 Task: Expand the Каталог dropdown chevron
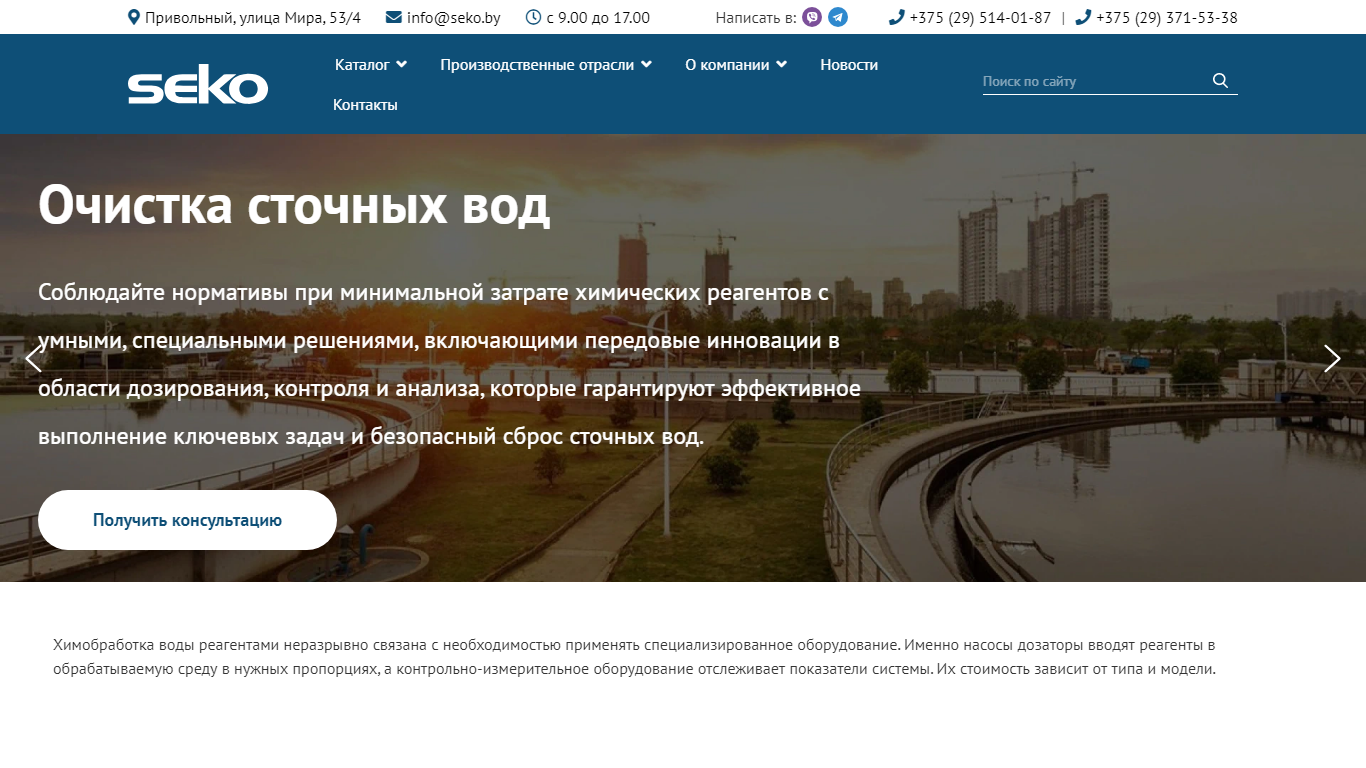click(402, 64)
